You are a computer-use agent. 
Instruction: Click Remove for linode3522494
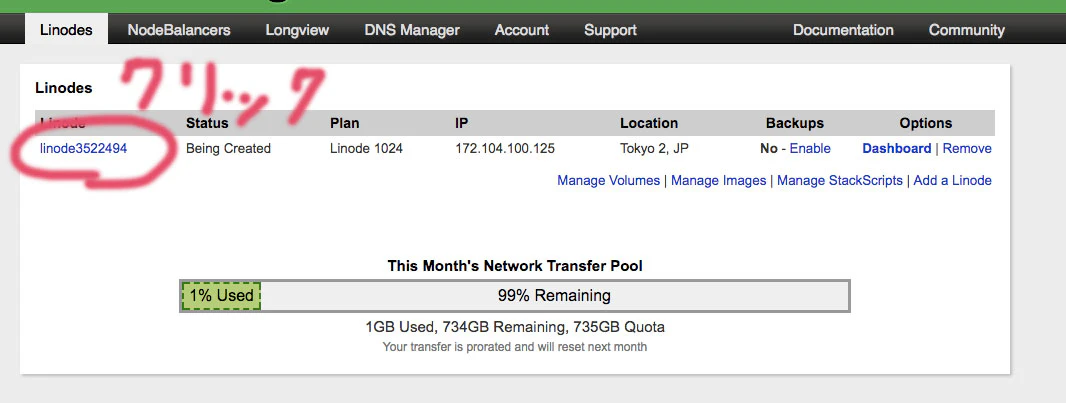click(967, 148)
